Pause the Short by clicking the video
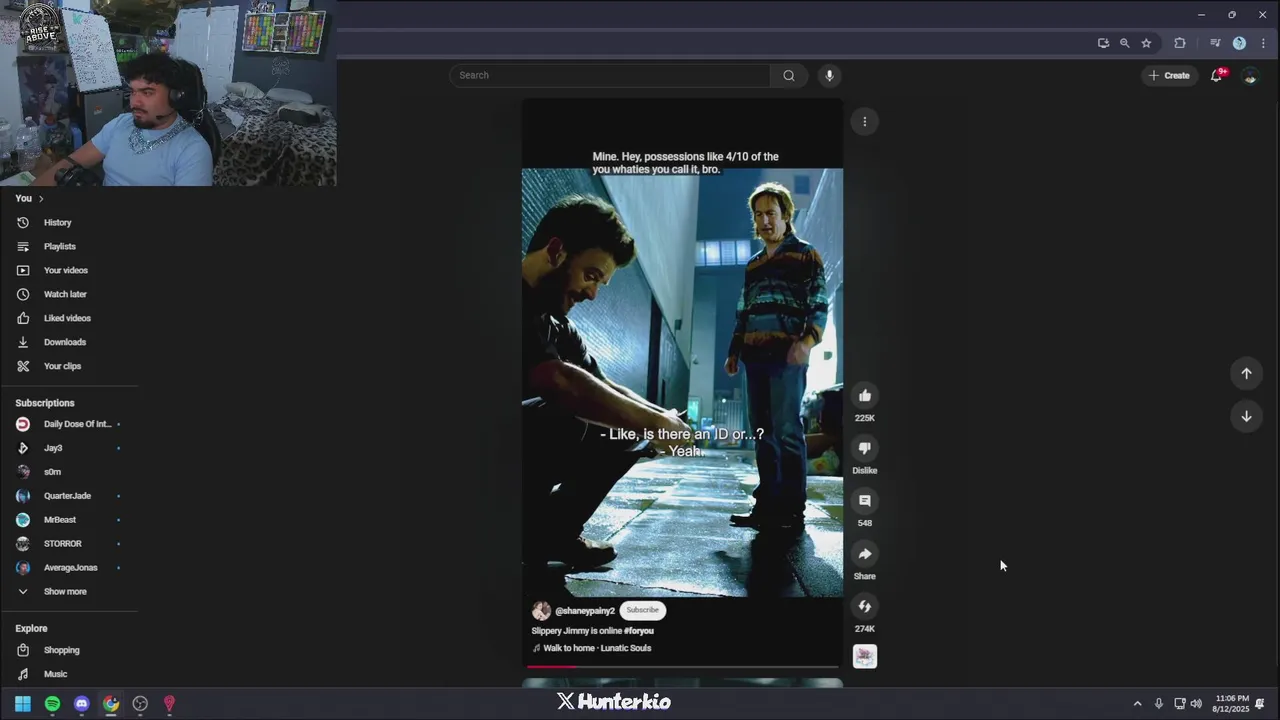 682,382
